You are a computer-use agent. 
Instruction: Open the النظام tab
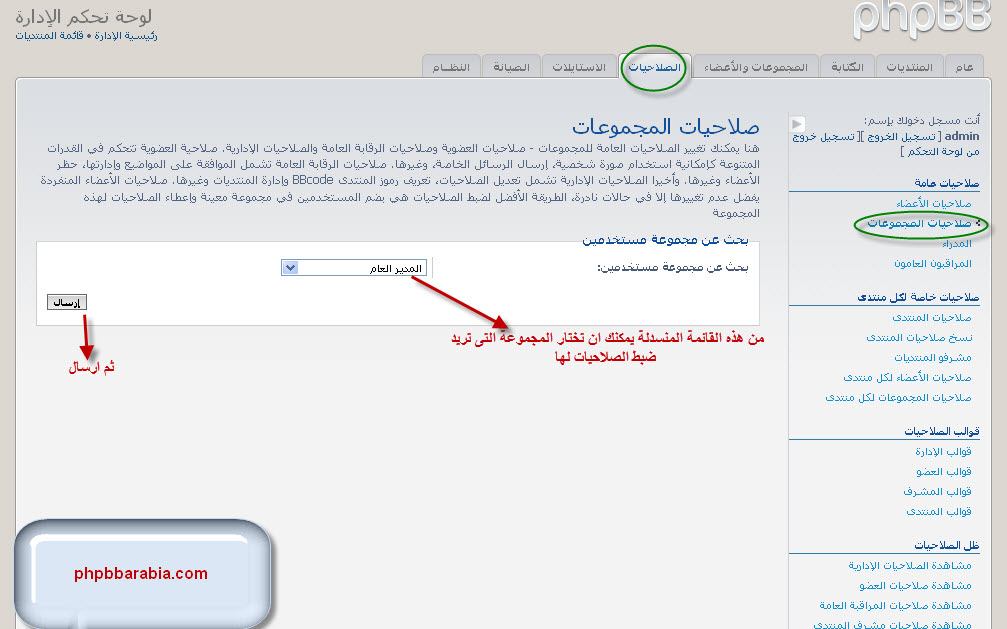tap(451, 67)
